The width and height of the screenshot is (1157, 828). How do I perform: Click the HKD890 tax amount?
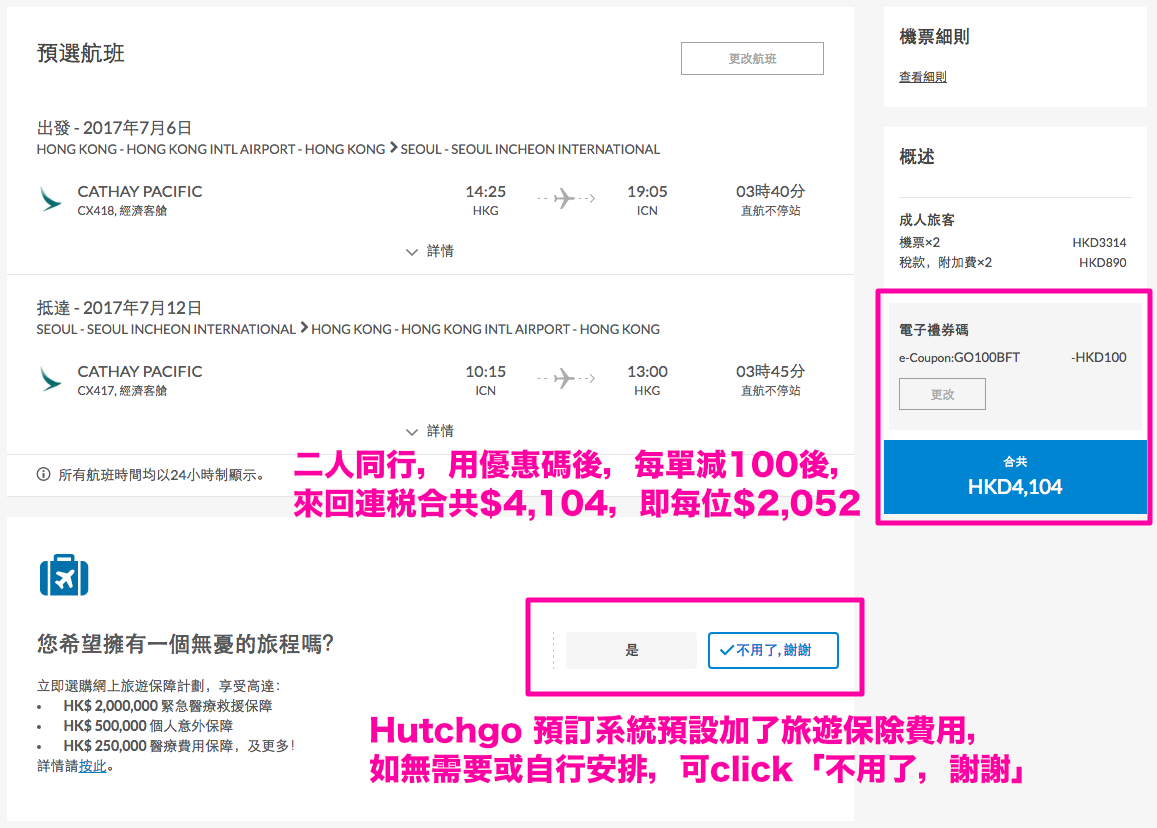(x=1102, y=263)
